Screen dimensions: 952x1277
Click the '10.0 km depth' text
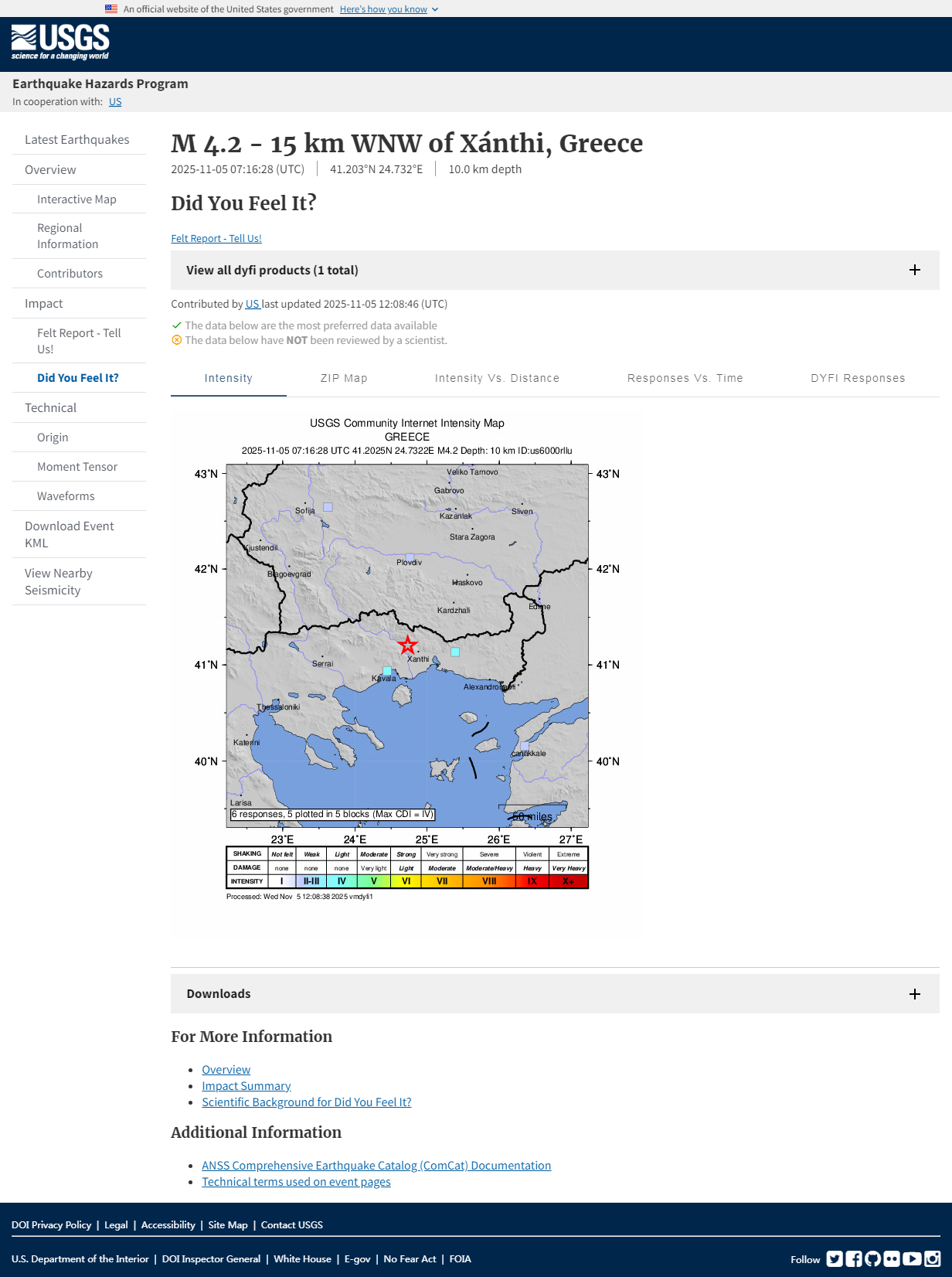point(485,169)
